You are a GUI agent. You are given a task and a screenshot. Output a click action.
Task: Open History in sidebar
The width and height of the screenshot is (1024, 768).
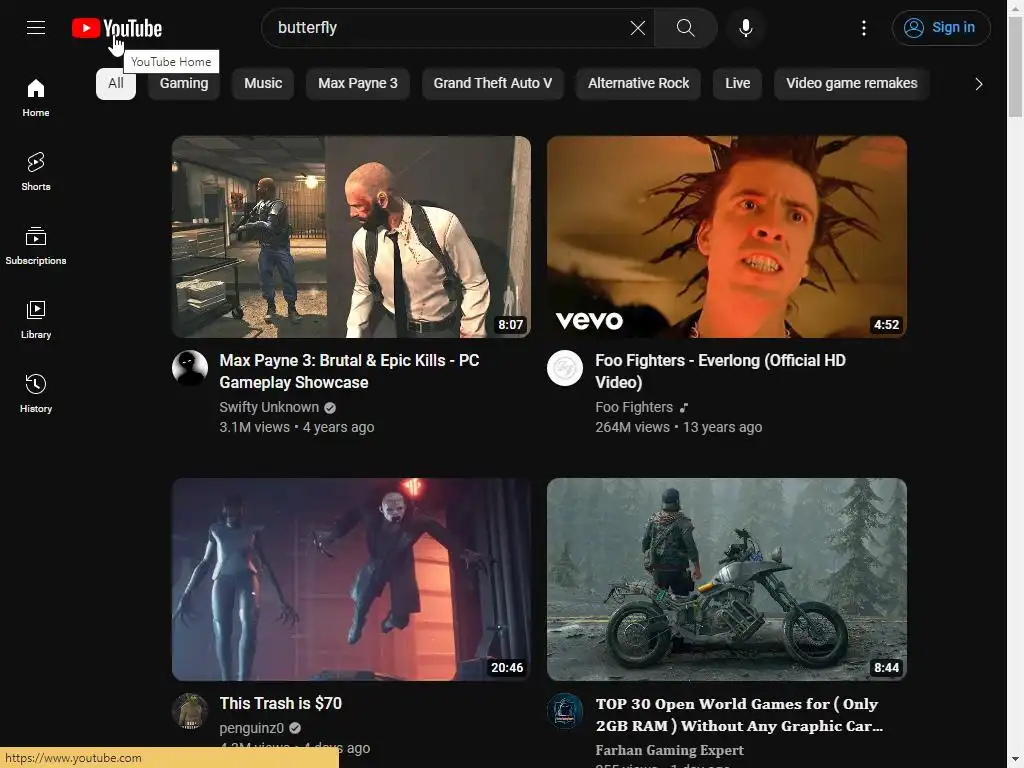click(x=36, y=393)
